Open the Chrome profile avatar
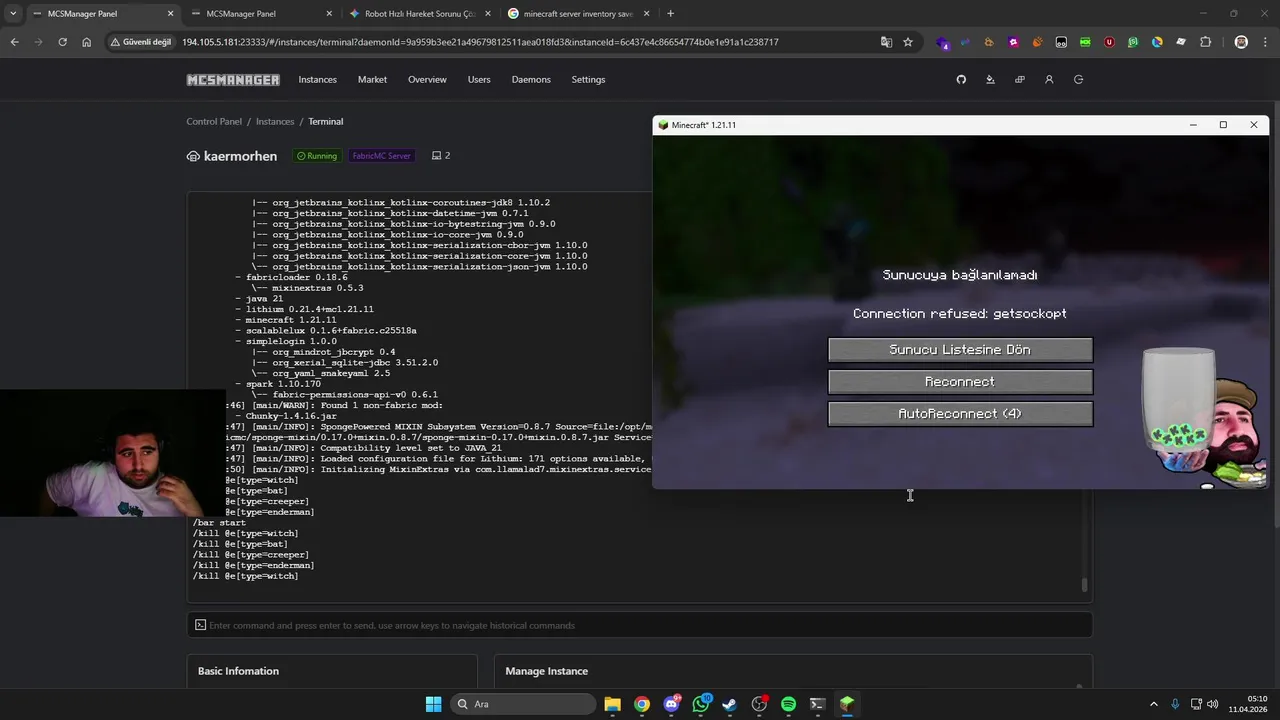The height and width of the screenshot is (720, 1280). tap(1241, 42)
